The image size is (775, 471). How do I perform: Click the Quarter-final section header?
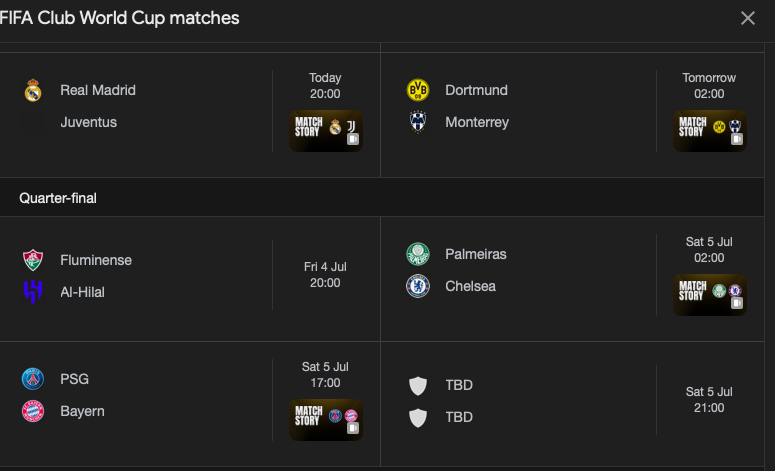(58, 198)
